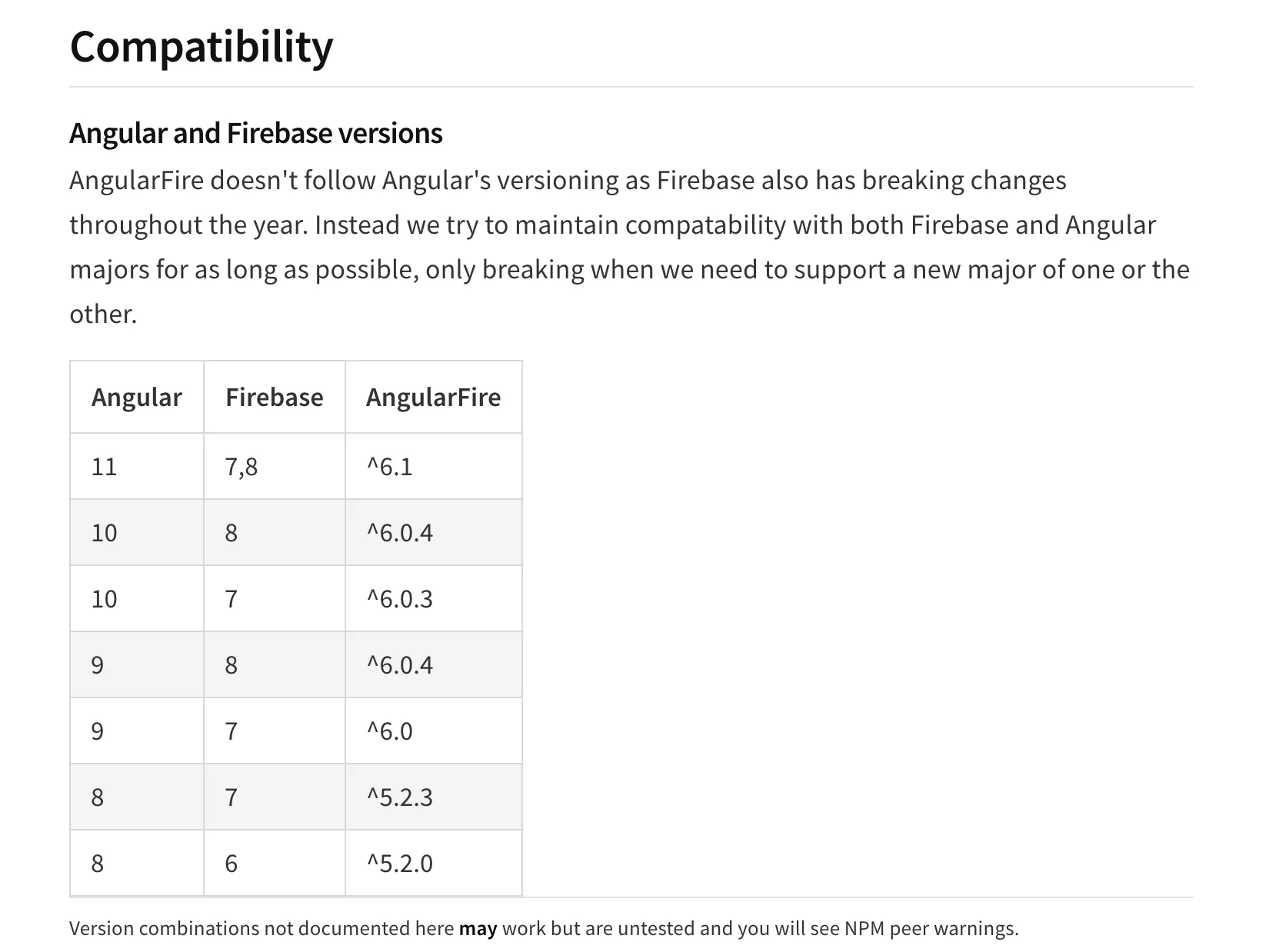Click the Angular and Firebase versions subheading
This screenshot has height=952, width=1269.
coord(255,133)
